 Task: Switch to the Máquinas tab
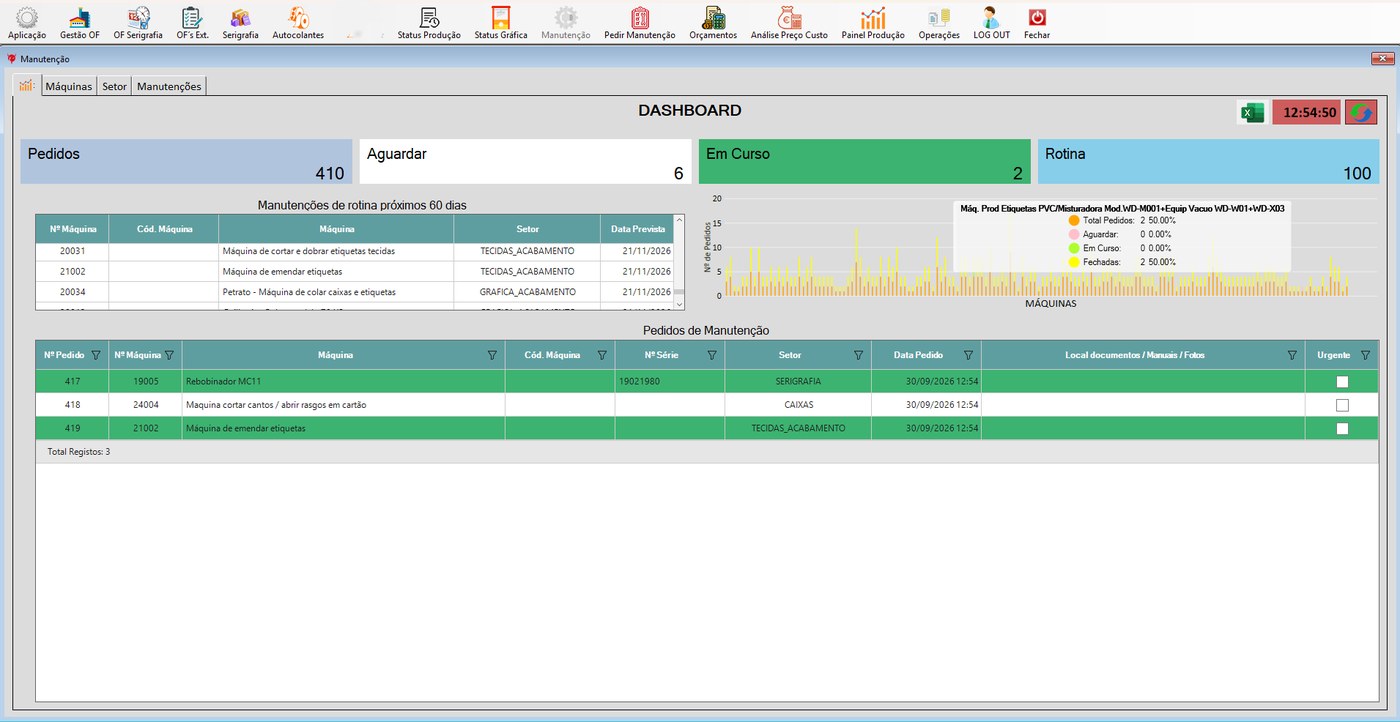[x=69, y=87]
